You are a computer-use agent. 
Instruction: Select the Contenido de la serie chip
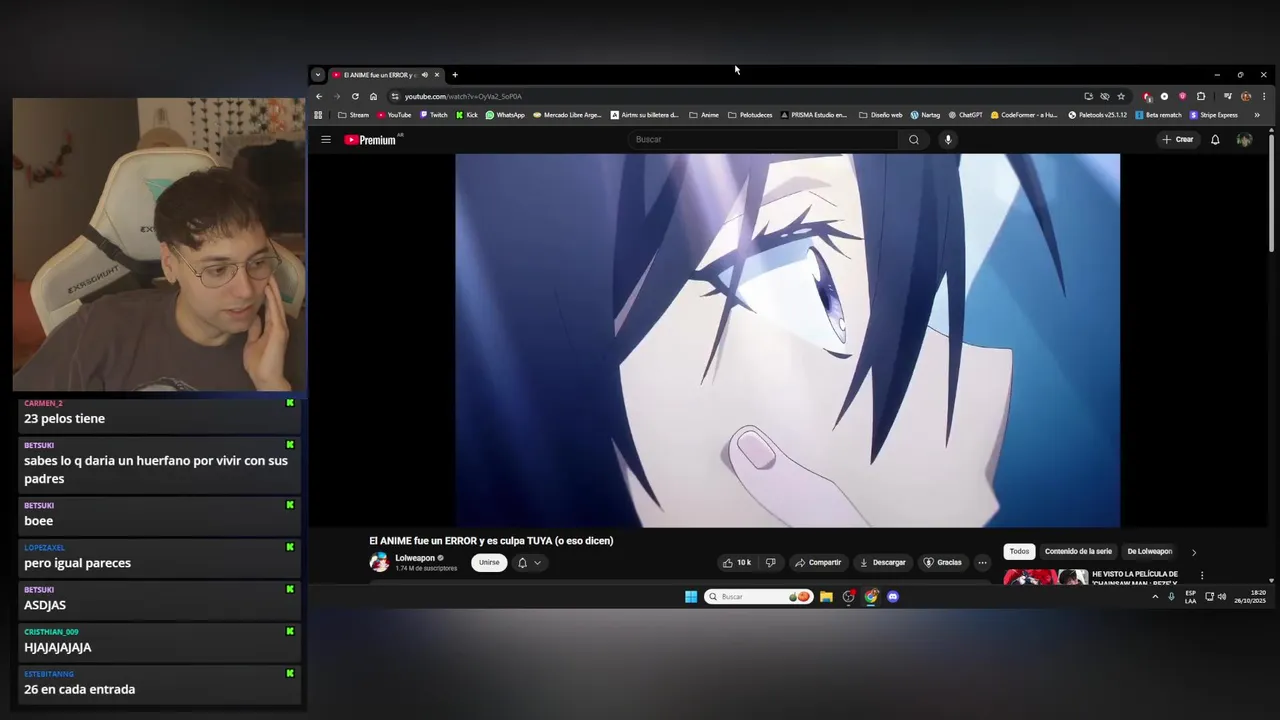coord(1078,552)
